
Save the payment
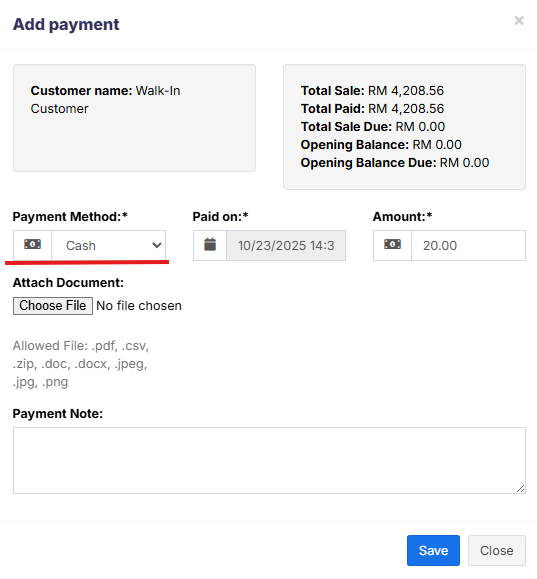(x=433, y=551)
